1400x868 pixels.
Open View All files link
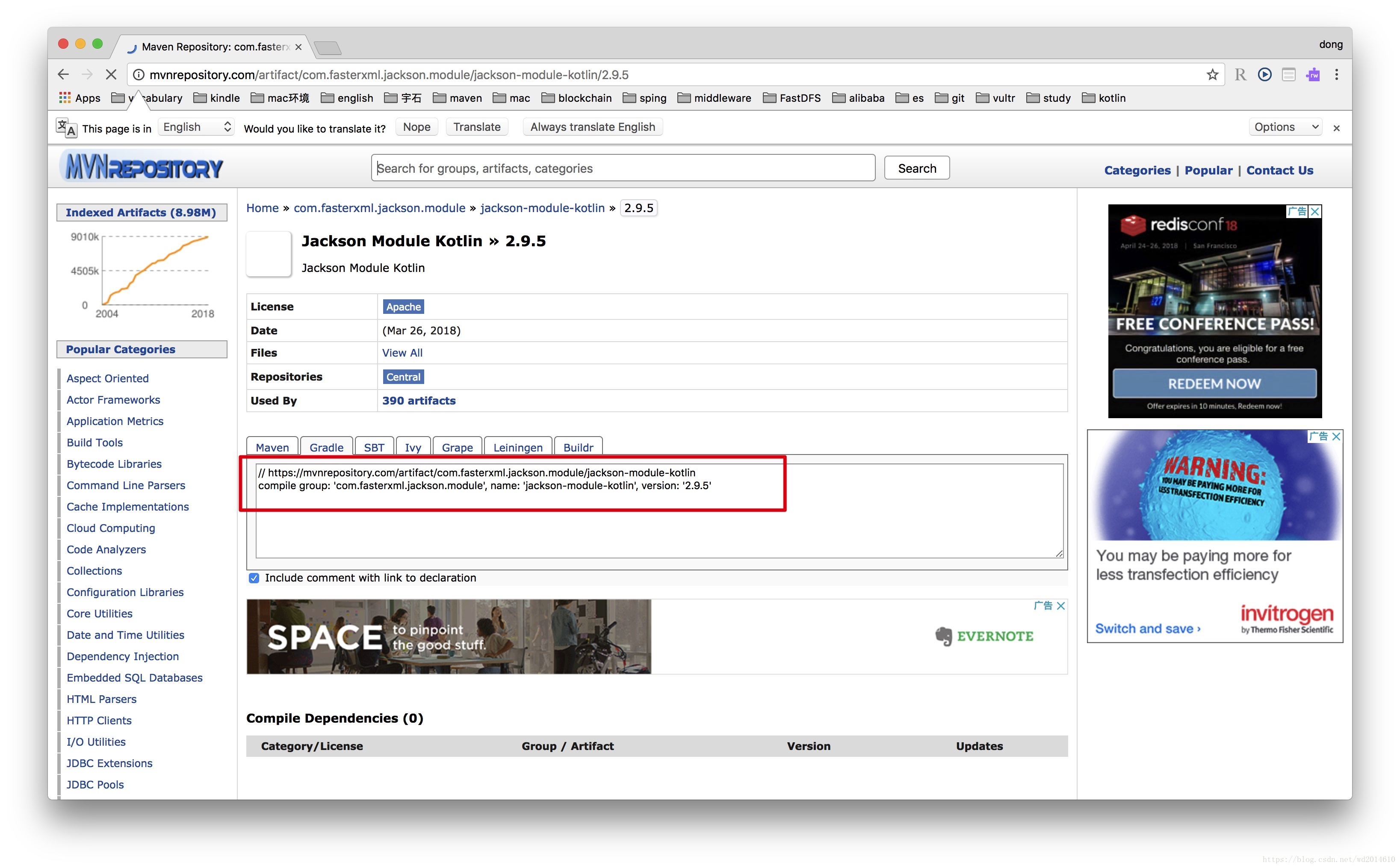[x=402, y=353]
